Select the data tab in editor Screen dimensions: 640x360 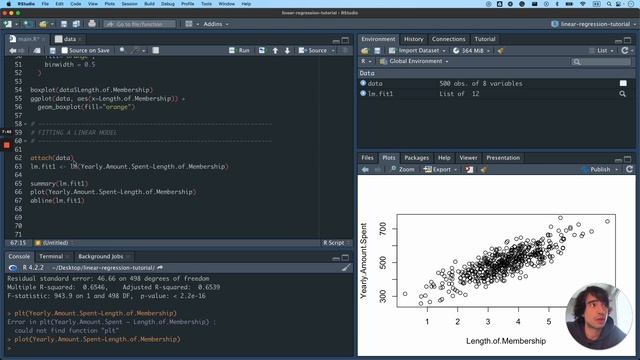(69, 39)
